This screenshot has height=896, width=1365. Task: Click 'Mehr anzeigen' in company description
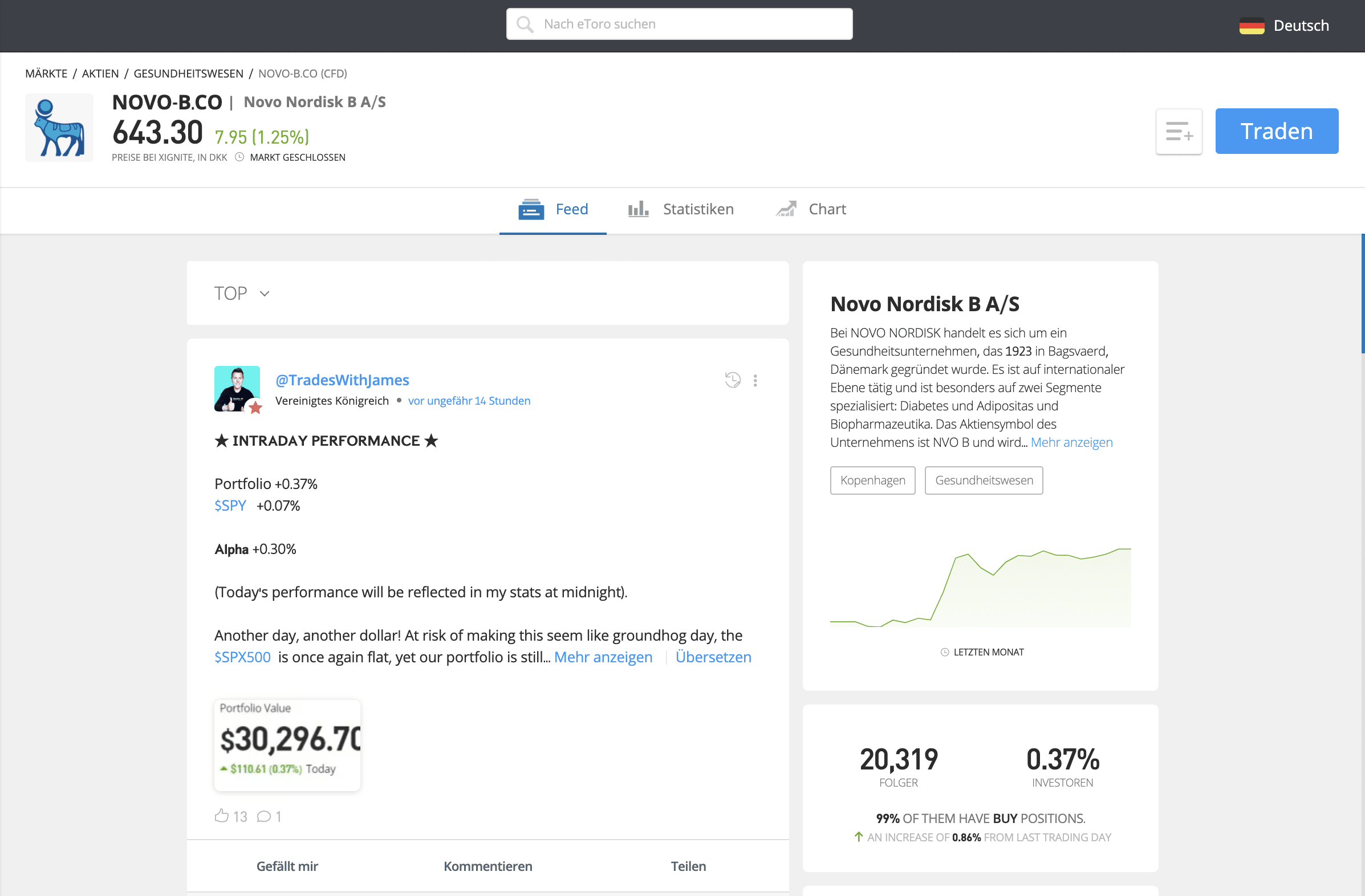tap(1072, 442)
